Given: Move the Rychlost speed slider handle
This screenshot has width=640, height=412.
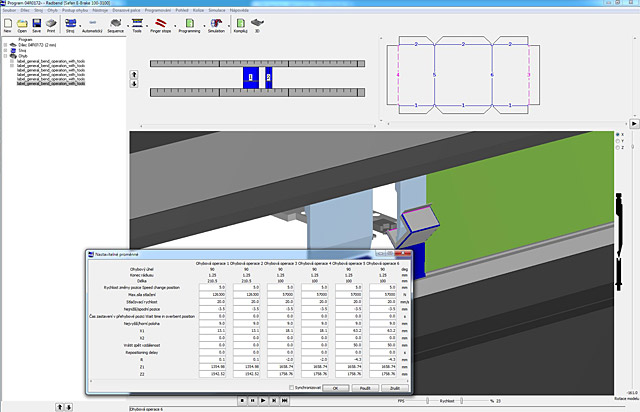Looking at the screenshot, I should click(461, 401).
